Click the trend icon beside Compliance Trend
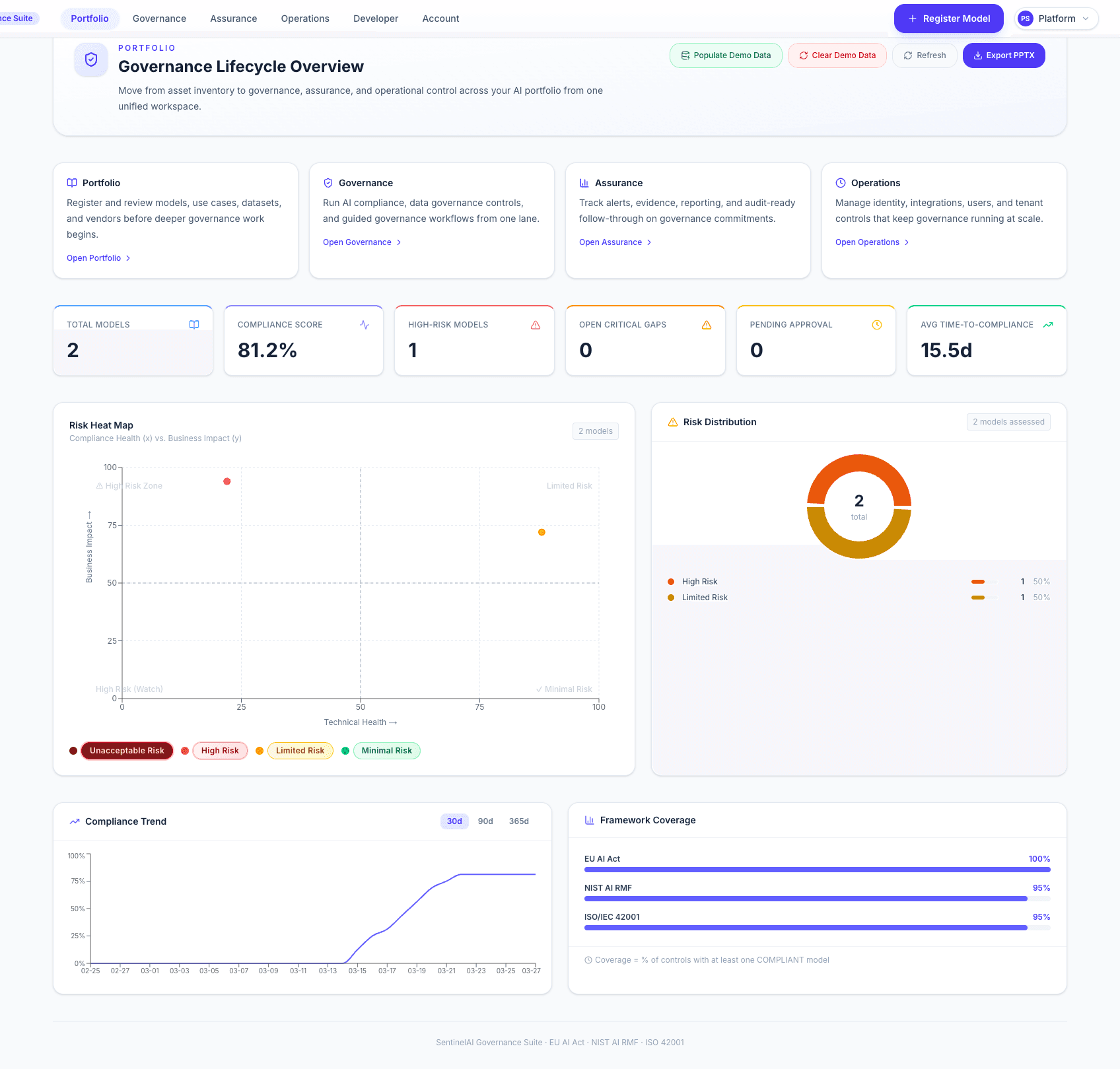1120x1069 pixels. point(75,821)
